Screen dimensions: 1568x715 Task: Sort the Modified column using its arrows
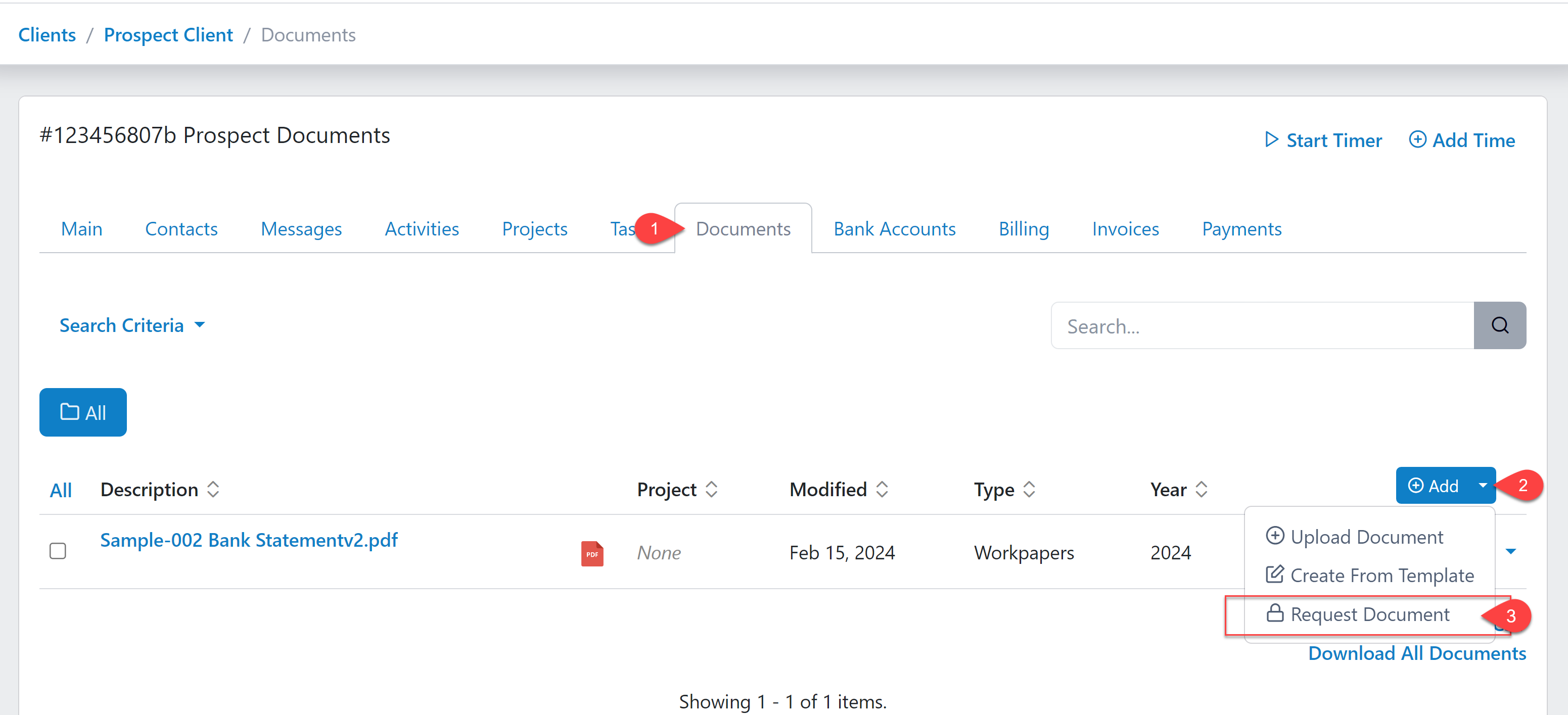pyautogui.click(x=883, y=489)
